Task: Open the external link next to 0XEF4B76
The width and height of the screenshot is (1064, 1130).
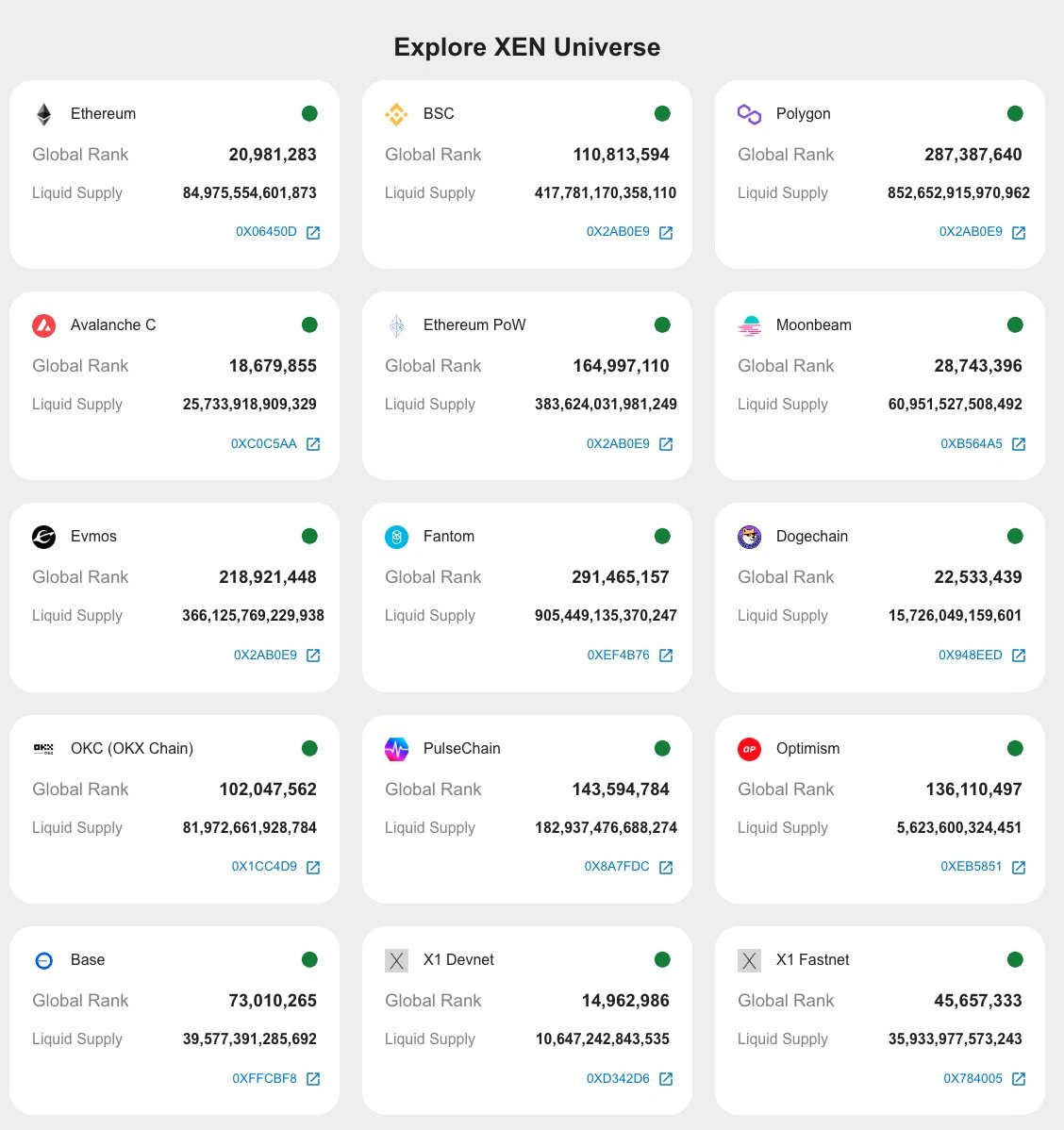Action: point(665,655)
